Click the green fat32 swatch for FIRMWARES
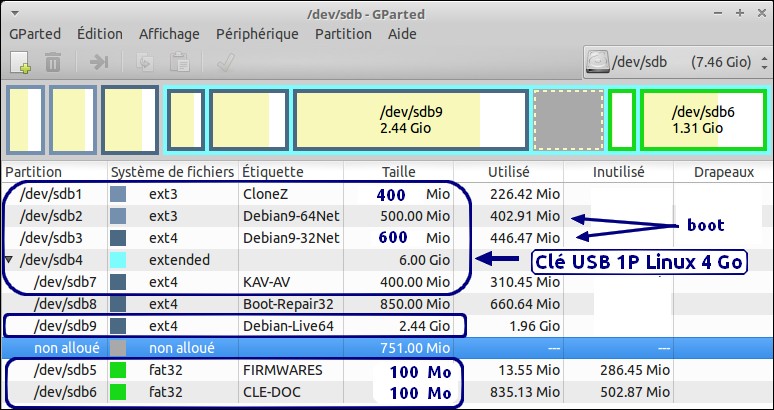The width and height of the screenshot is (774, 410). (x=119, y=370)
